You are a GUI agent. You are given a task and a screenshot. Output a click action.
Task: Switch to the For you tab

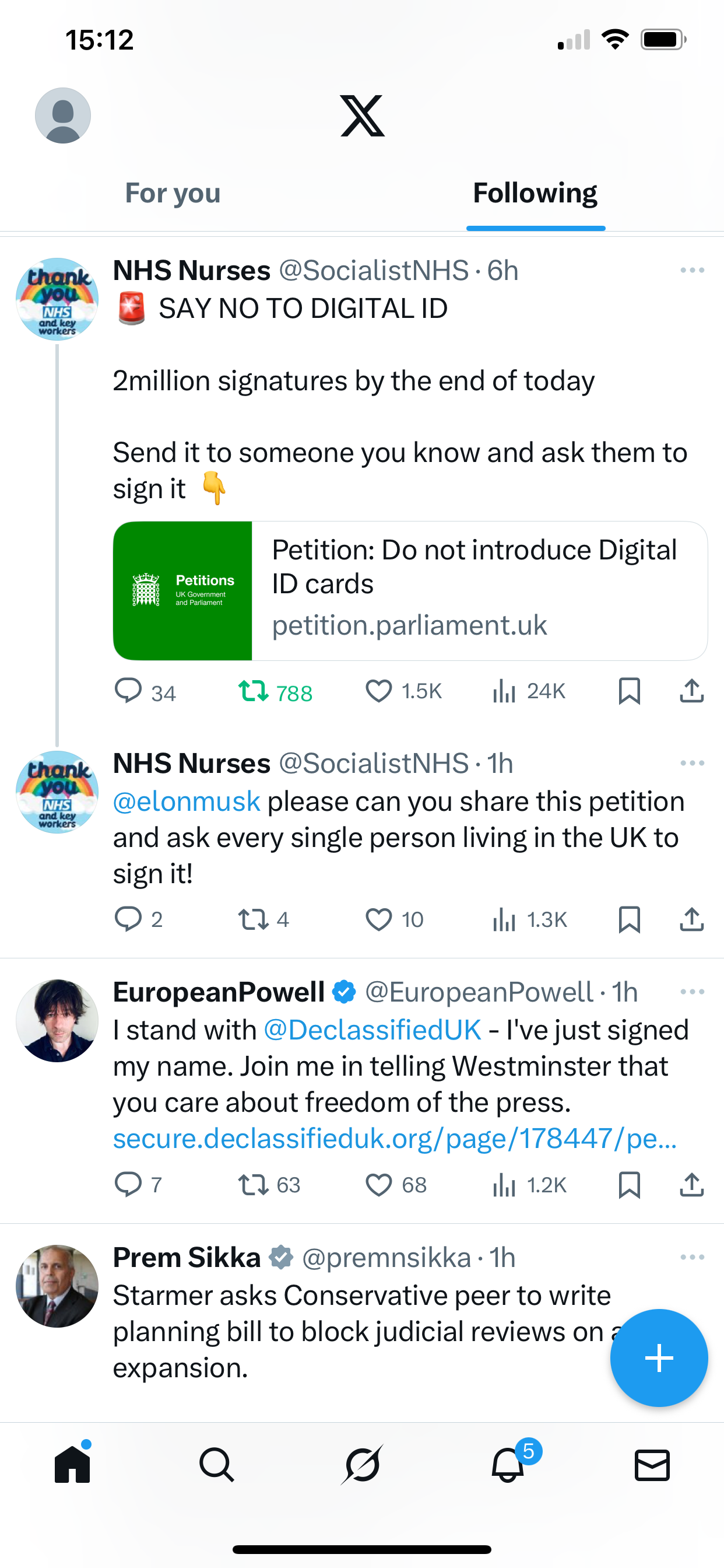click(173, 193)
